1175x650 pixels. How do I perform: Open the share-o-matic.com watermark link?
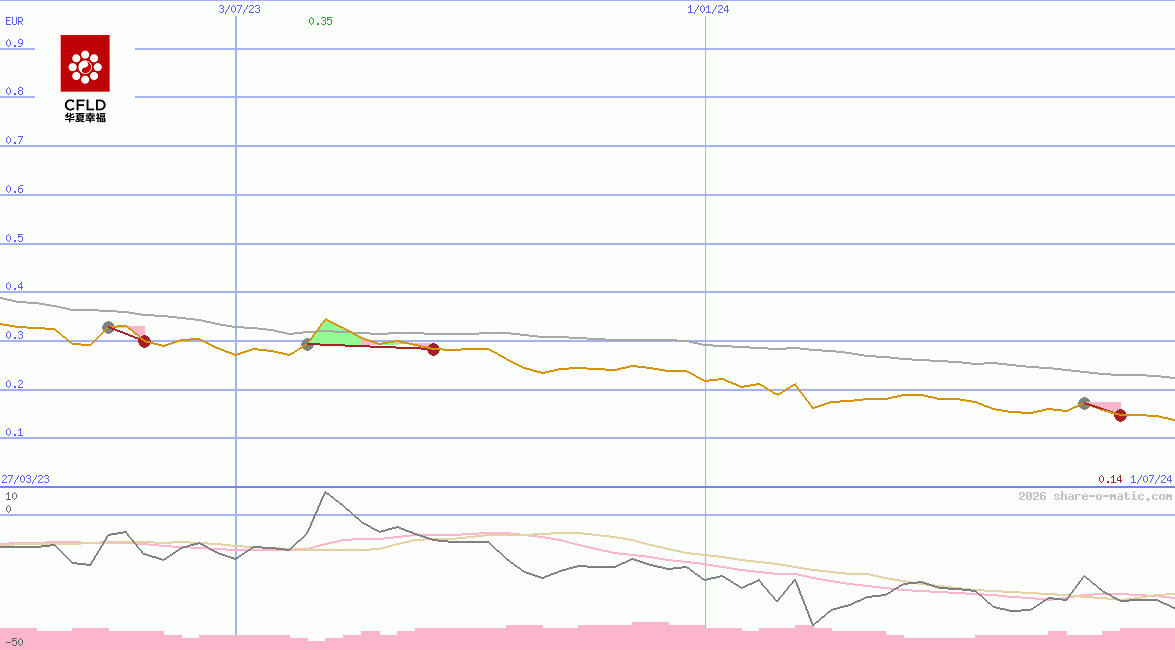1095,496
